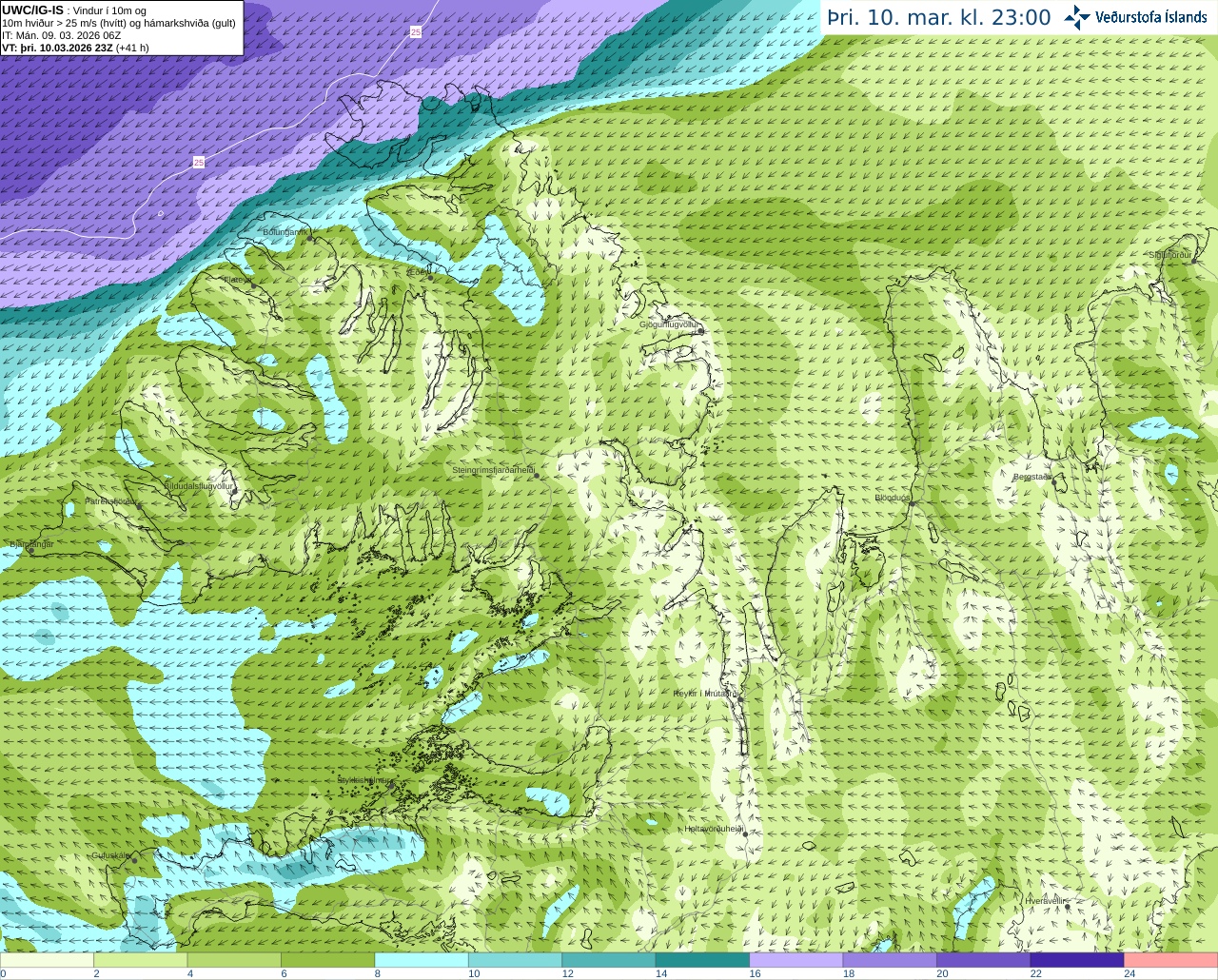Select the pink above-24 m/s legend swatch
The width and height of the screenshot is (1218, 980).
pos(1171,960)
